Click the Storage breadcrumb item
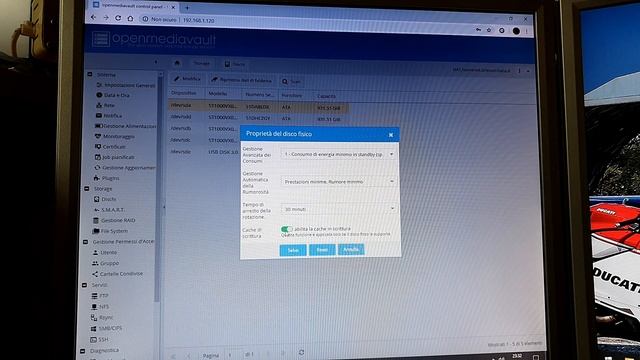 [201, 63]
